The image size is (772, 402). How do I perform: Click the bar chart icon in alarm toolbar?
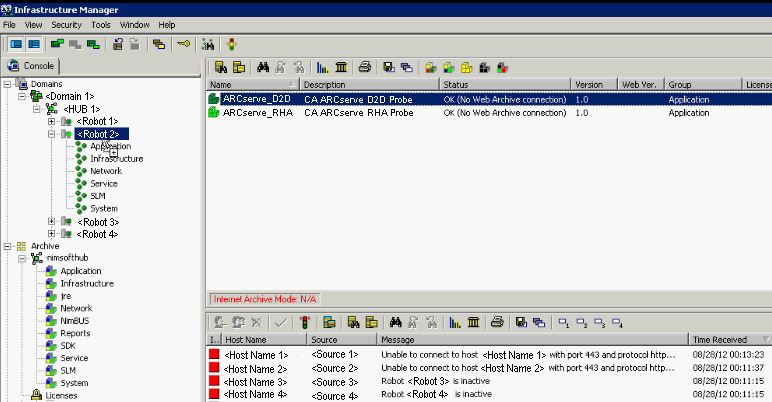point(455,323)
